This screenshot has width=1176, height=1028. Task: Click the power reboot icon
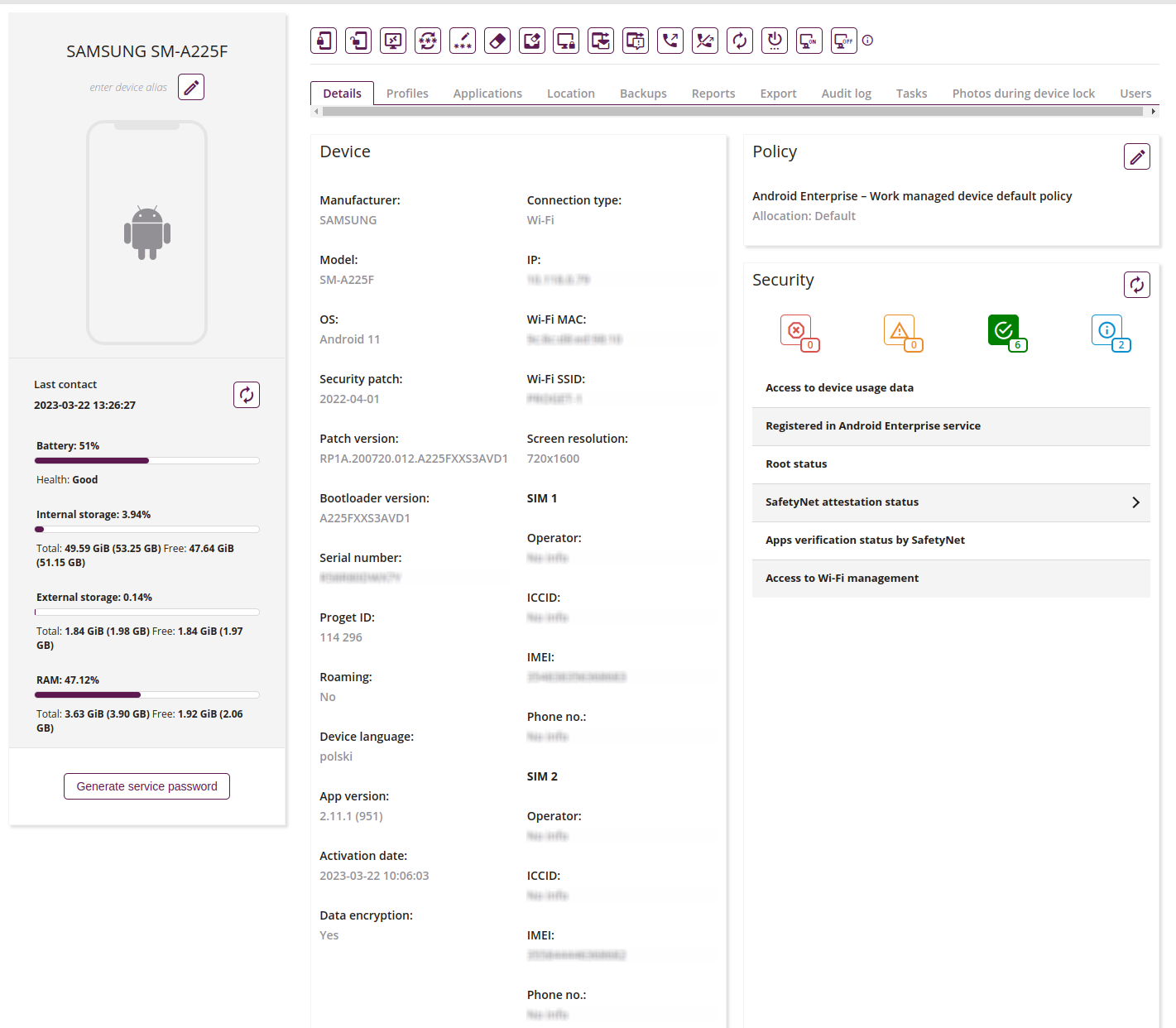point(775,41)
